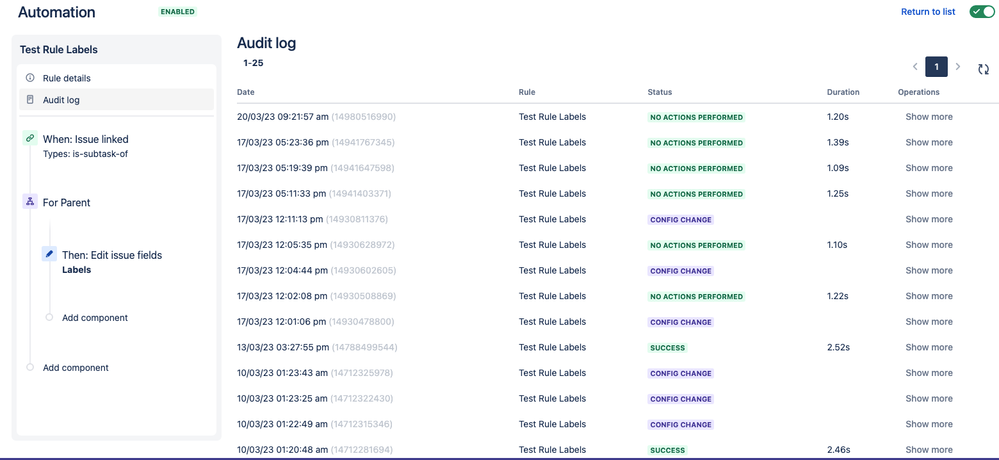999x460 pixels.
Task: Click the Audit log document icon
Action: (29, 100)
